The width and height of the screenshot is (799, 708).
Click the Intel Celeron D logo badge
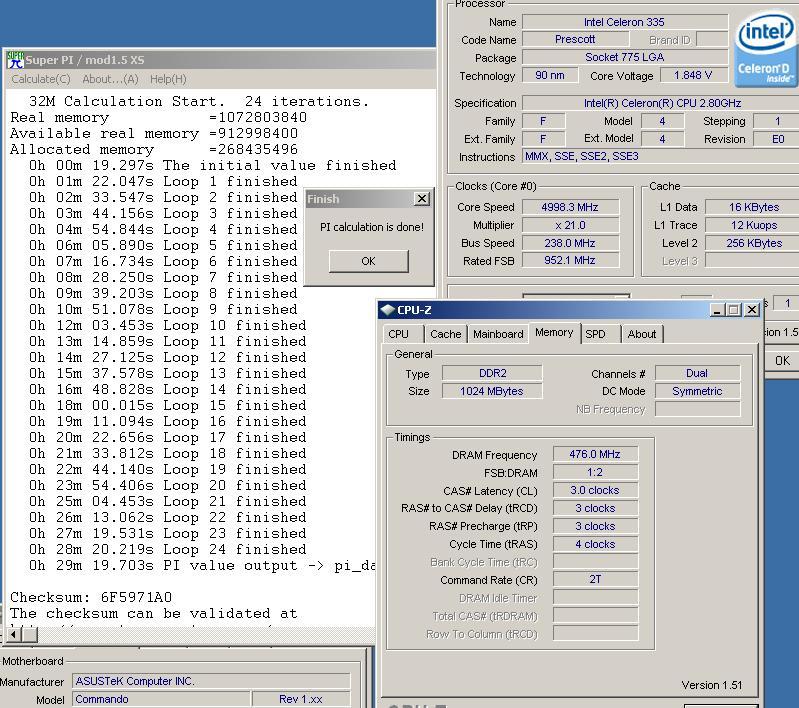[765, 51]
